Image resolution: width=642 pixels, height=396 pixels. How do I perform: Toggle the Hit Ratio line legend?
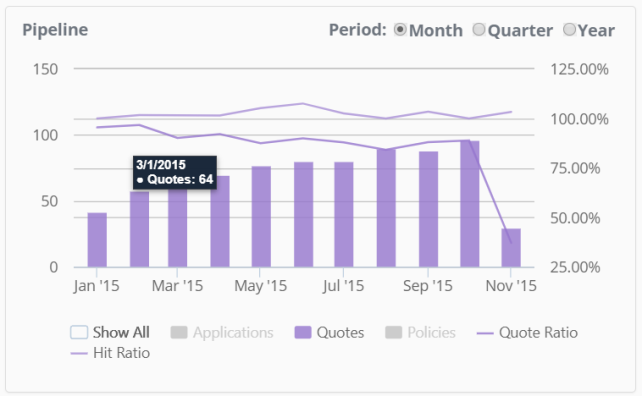pyautogui.click(x=79, y=353)
